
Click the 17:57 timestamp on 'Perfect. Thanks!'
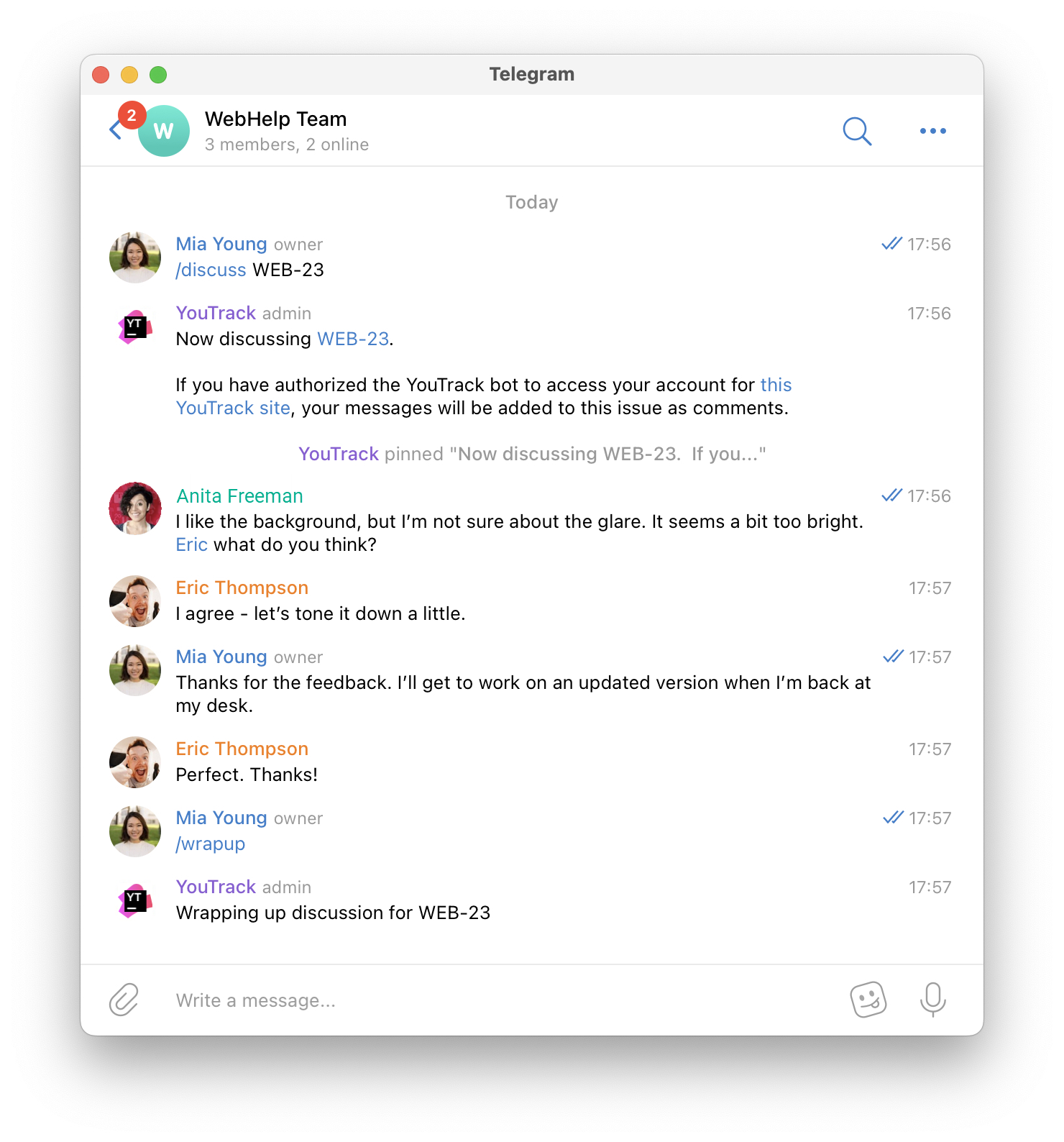coord(930,749)
